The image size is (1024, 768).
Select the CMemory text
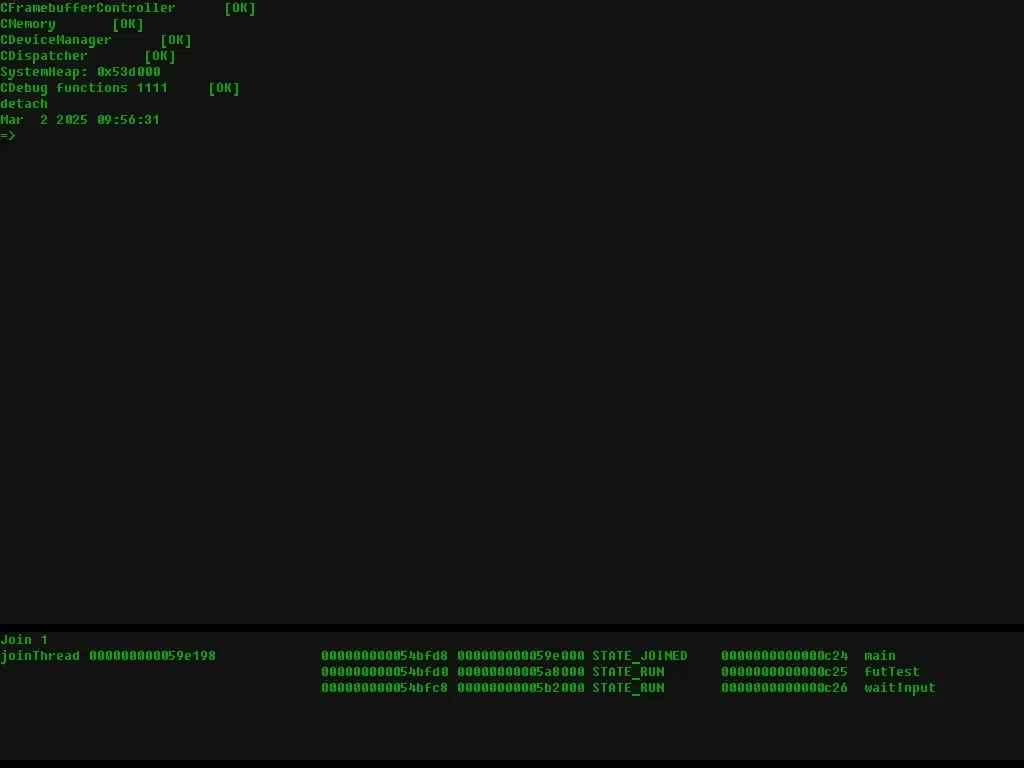(28, 24)
